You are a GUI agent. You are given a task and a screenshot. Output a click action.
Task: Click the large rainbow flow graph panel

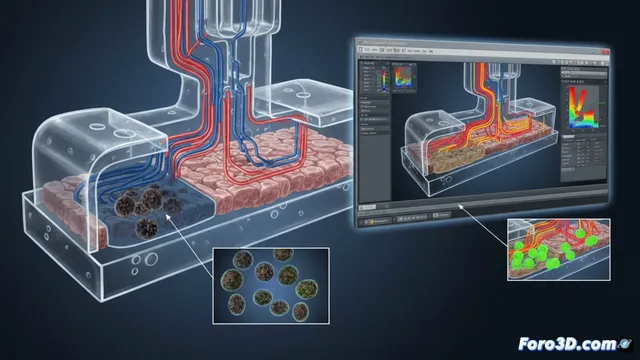(x=583, y=108)
